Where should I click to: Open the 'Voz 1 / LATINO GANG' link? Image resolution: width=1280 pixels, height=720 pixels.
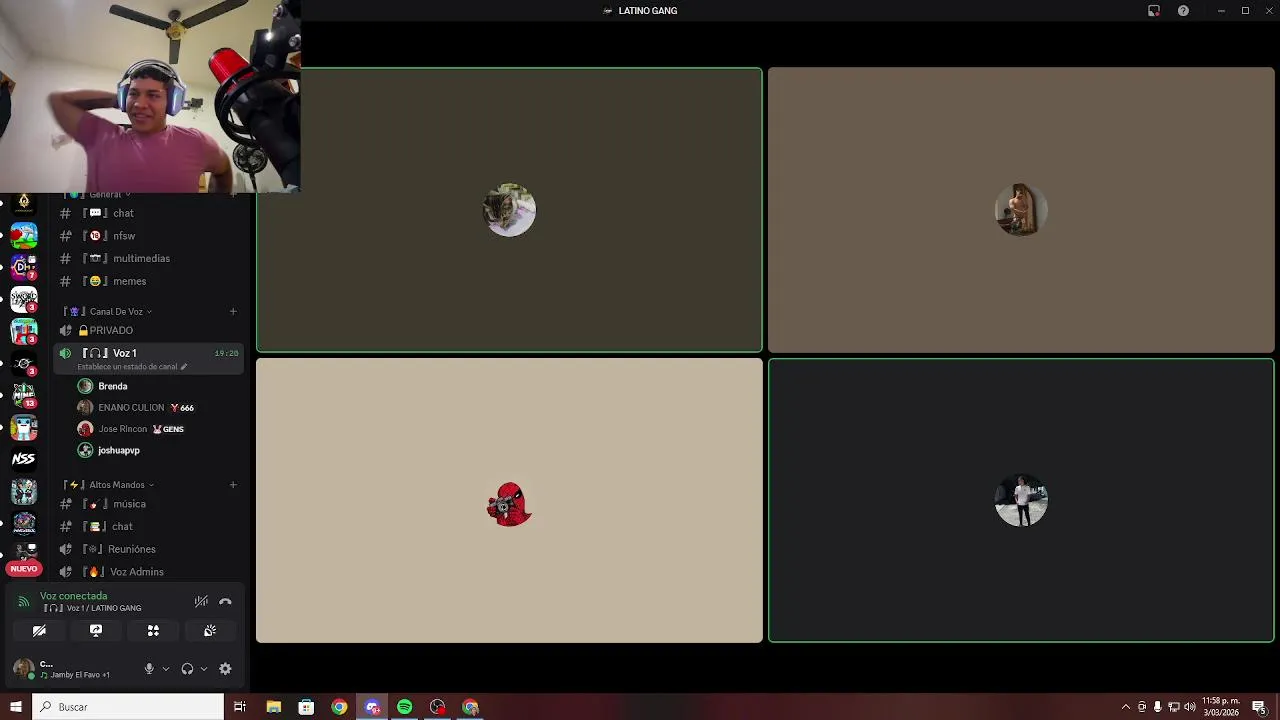tap(94, 608)
